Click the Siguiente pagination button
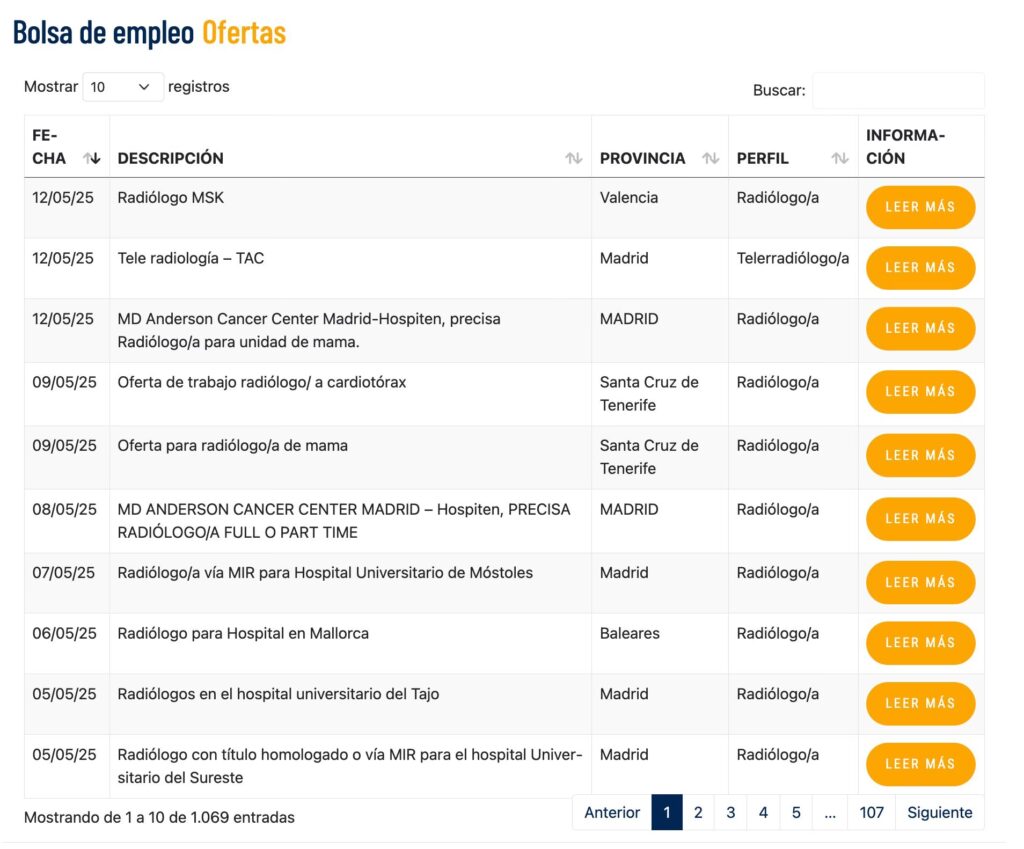The width and height of the screenshot is (1024, 849). pos(939,812)
